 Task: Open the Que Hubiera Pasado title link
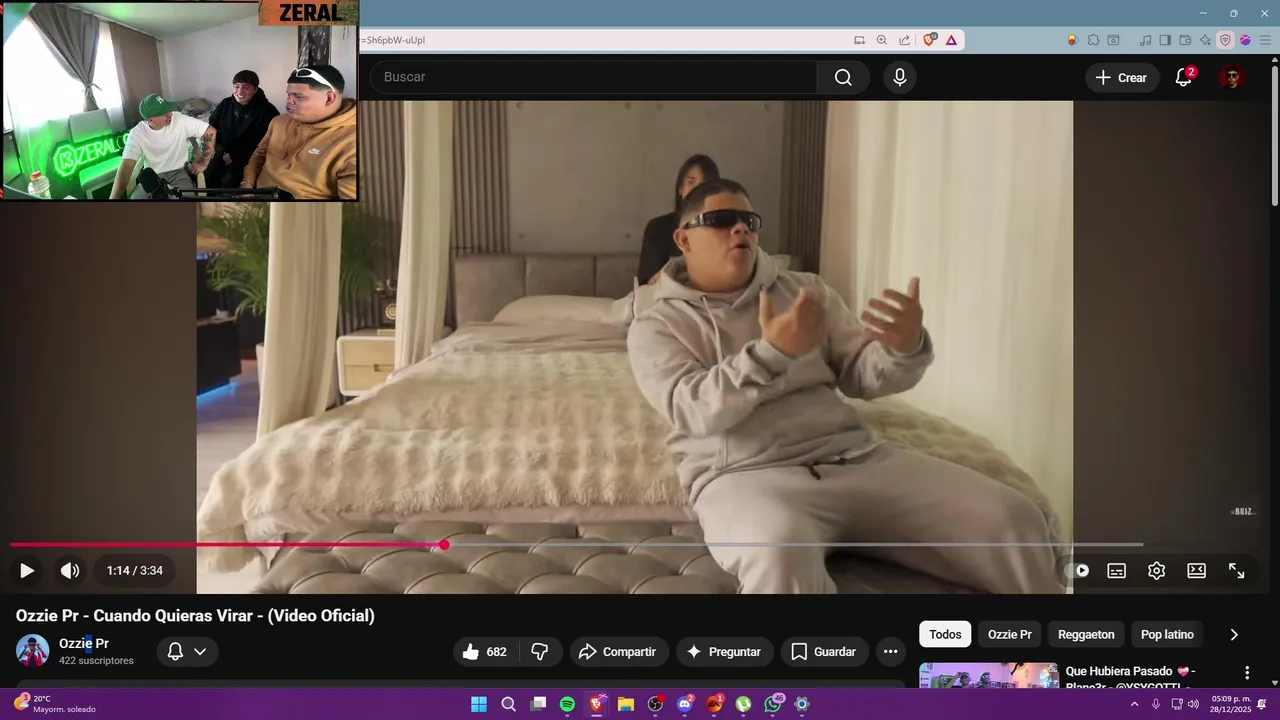[1130, 677]
